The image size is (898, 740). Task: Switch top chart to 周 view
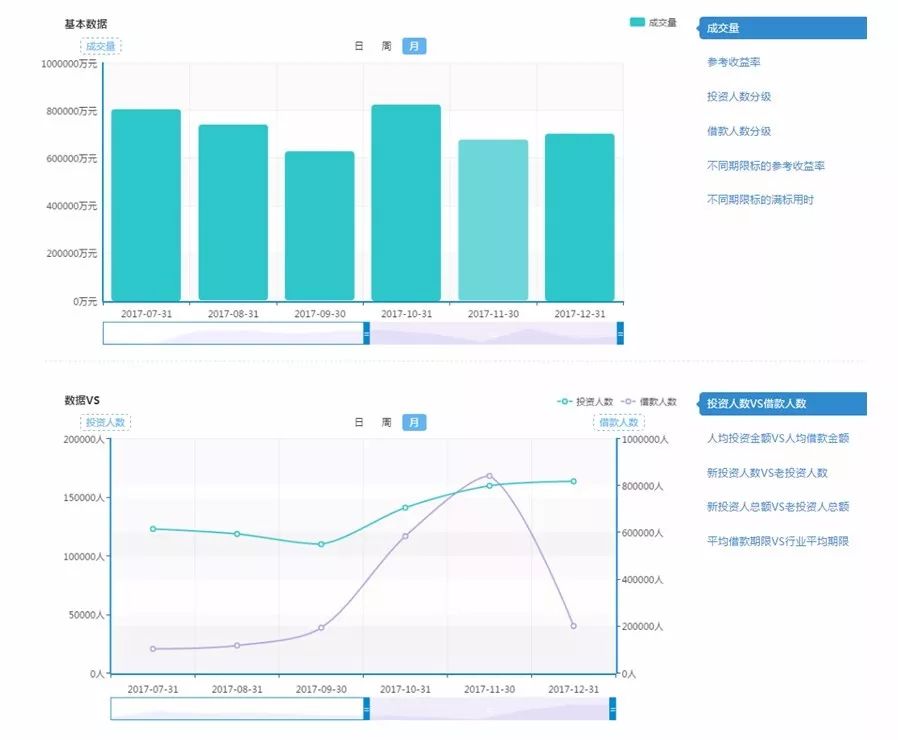click(387, 46)
